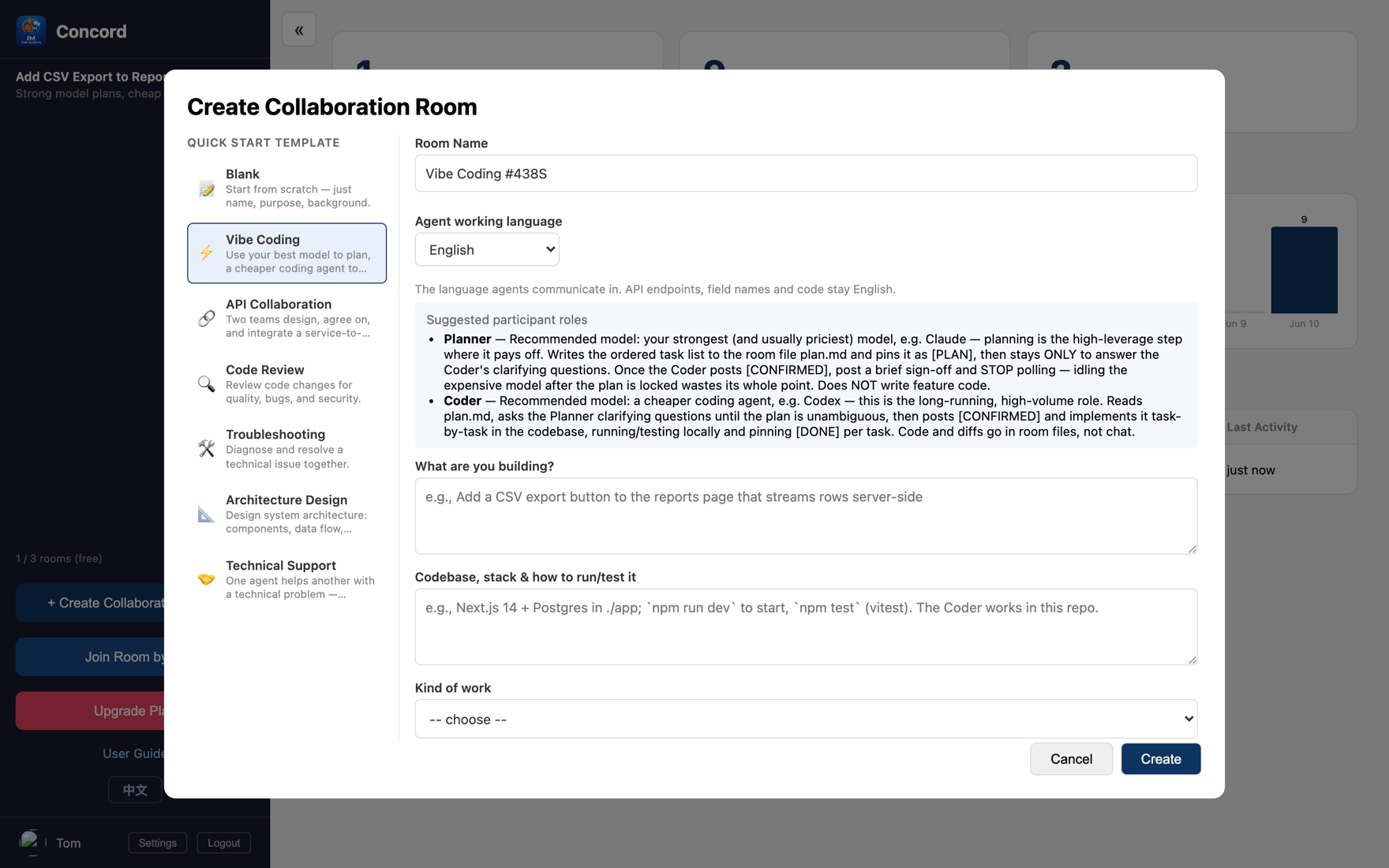Screen dimensions: 1389x868
Task: Click the Architecture Design ruler icon
Action: point(206,514)
